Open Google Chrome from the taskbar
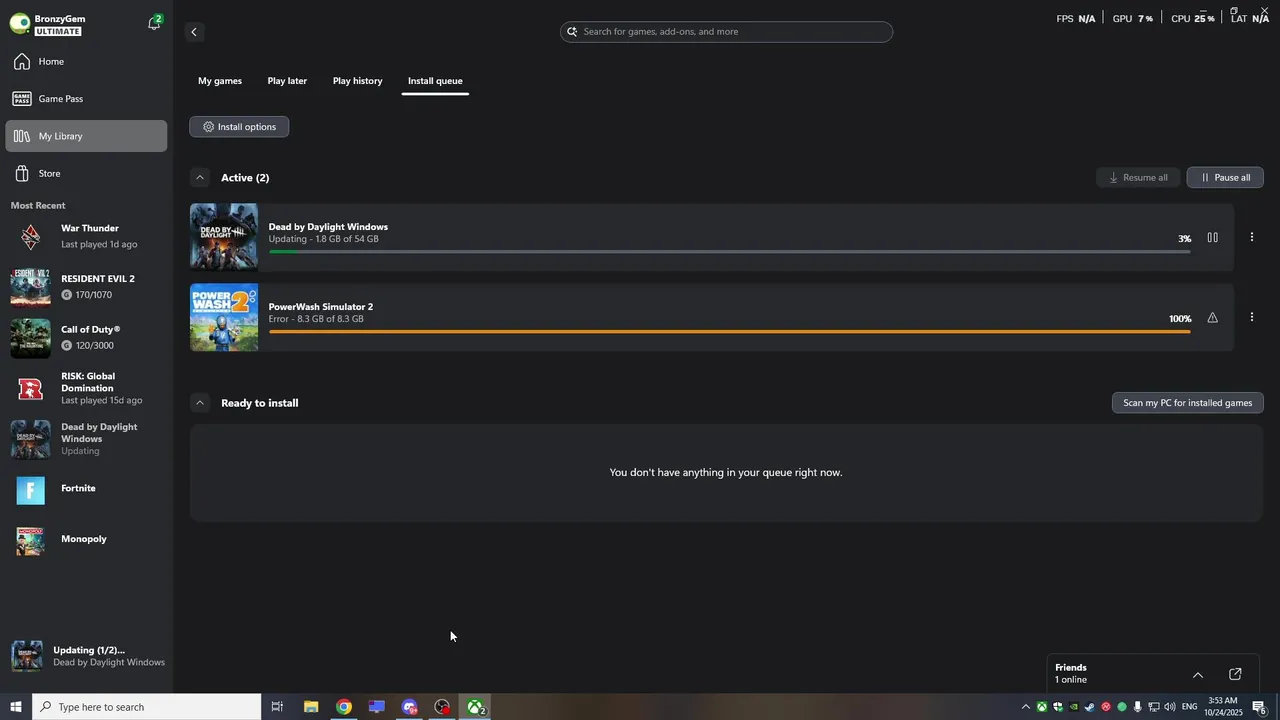The width and height of the screenshot is (1280, 720). (344, 707)
